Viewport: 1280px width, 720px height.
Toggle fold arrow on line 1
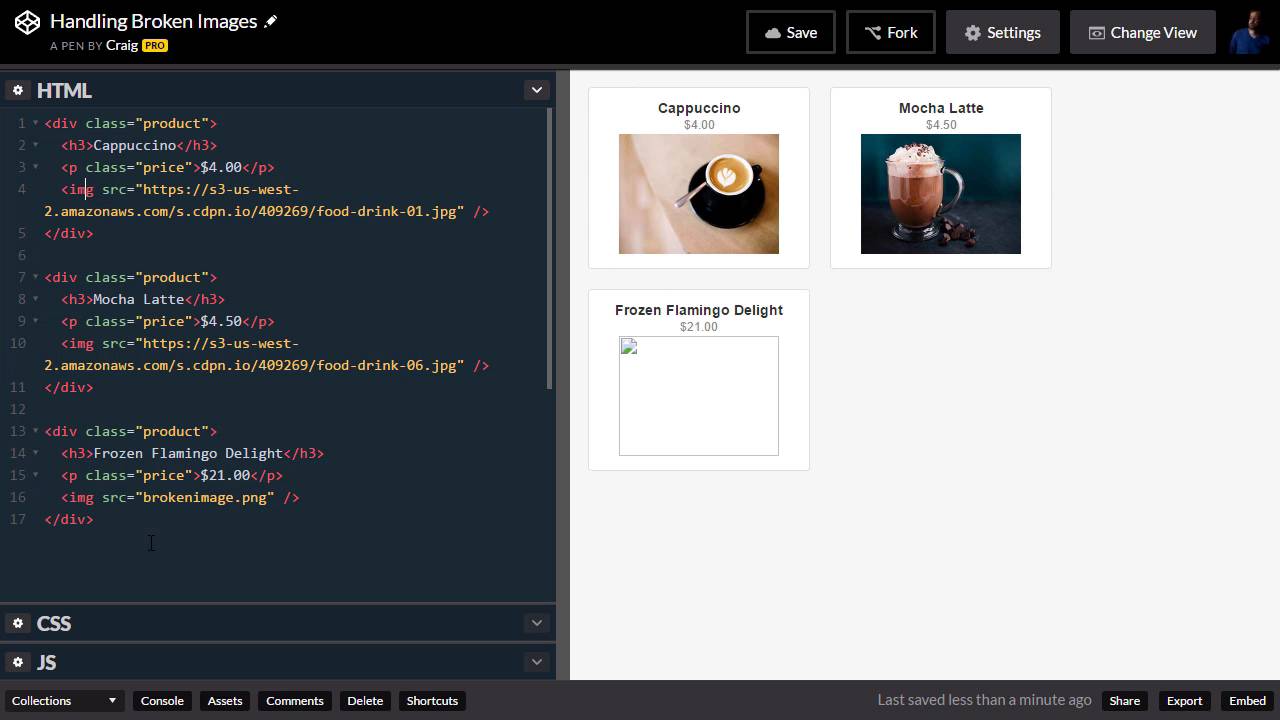pos(35,123)
